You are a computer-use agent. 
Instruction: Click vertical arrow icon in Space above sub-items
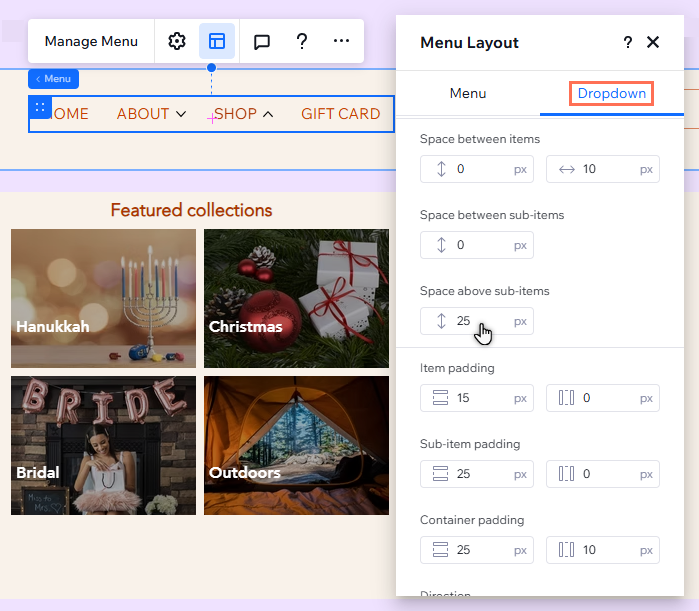tap(441, 321)
